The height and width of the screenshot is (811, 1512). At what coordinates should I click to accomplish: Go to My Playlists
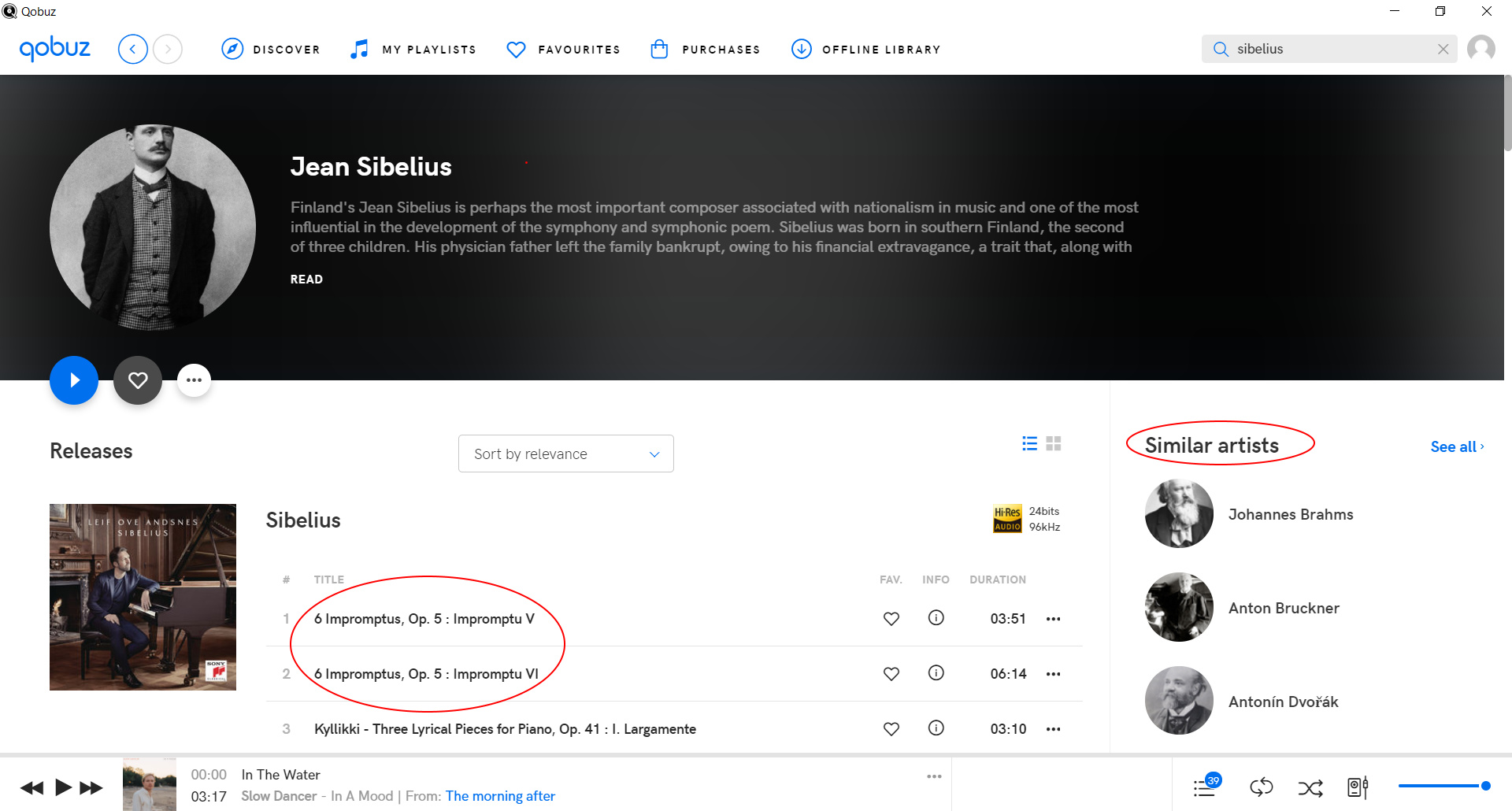point(413,49)
